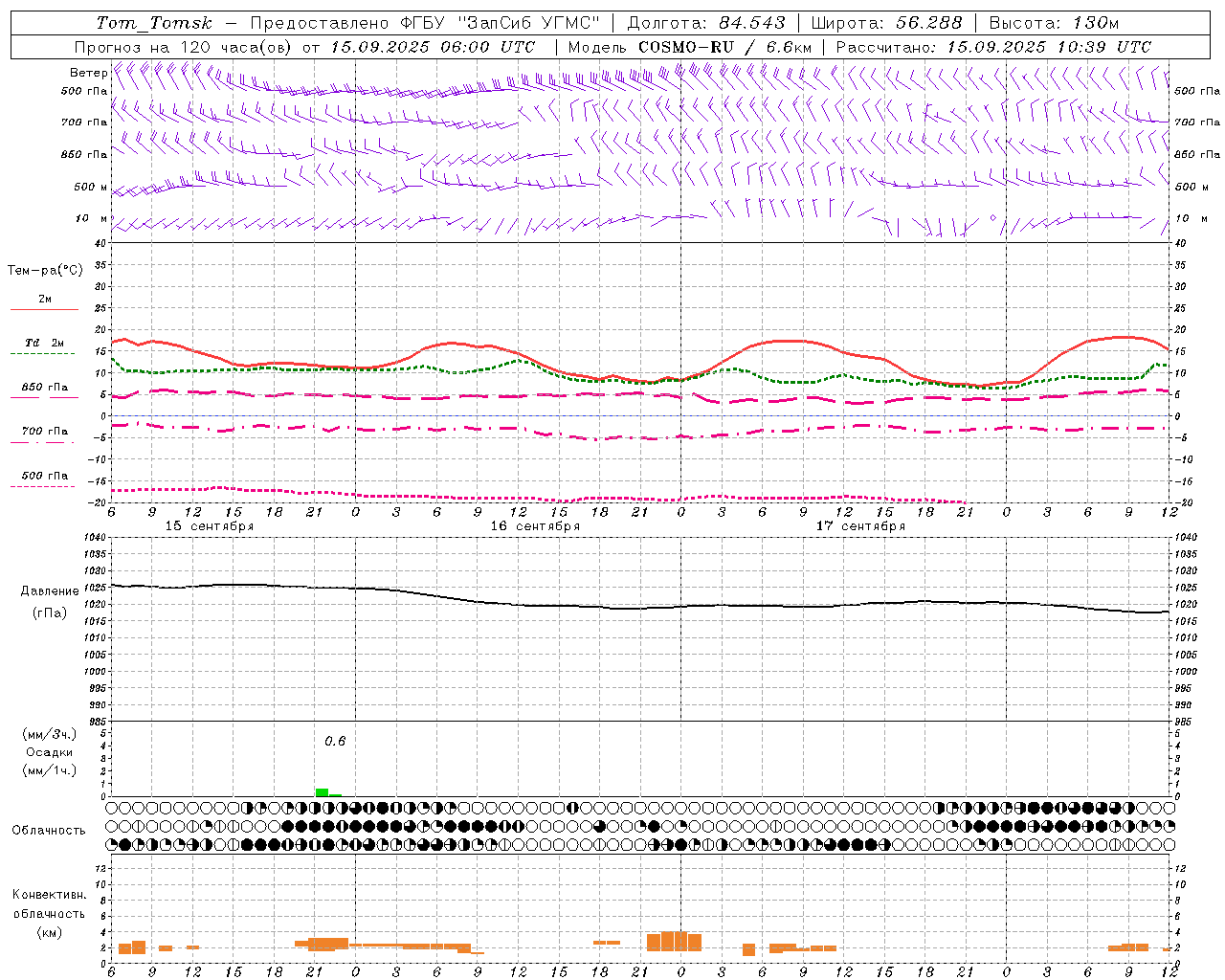1225x980 pixels.
Task: Click the calm-wind circle marker at 10 m
Action: tap(992, 218)
